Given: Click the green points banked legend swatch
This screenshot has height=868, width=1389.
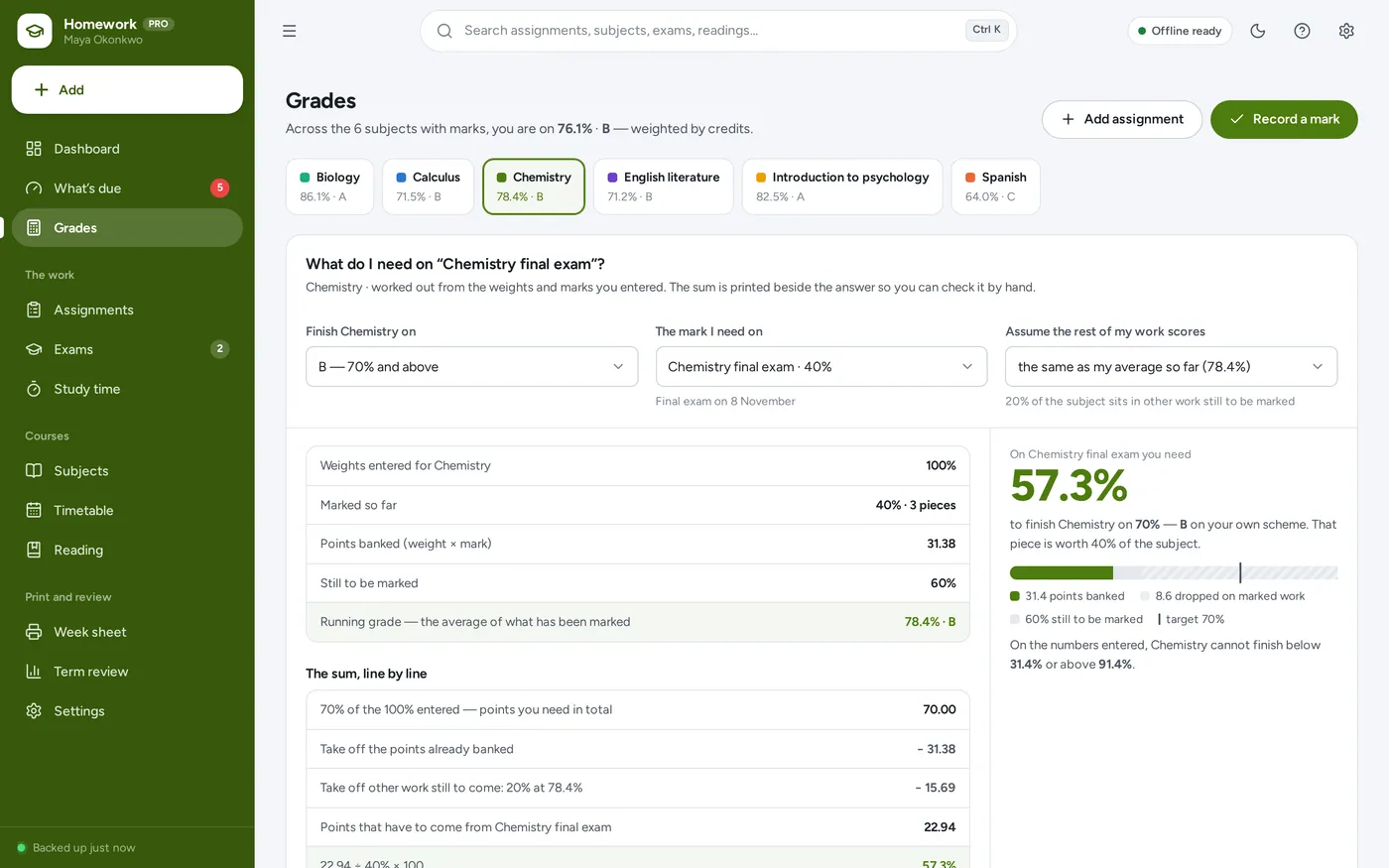Looking at the screenshot, I should pos(1015,596).
